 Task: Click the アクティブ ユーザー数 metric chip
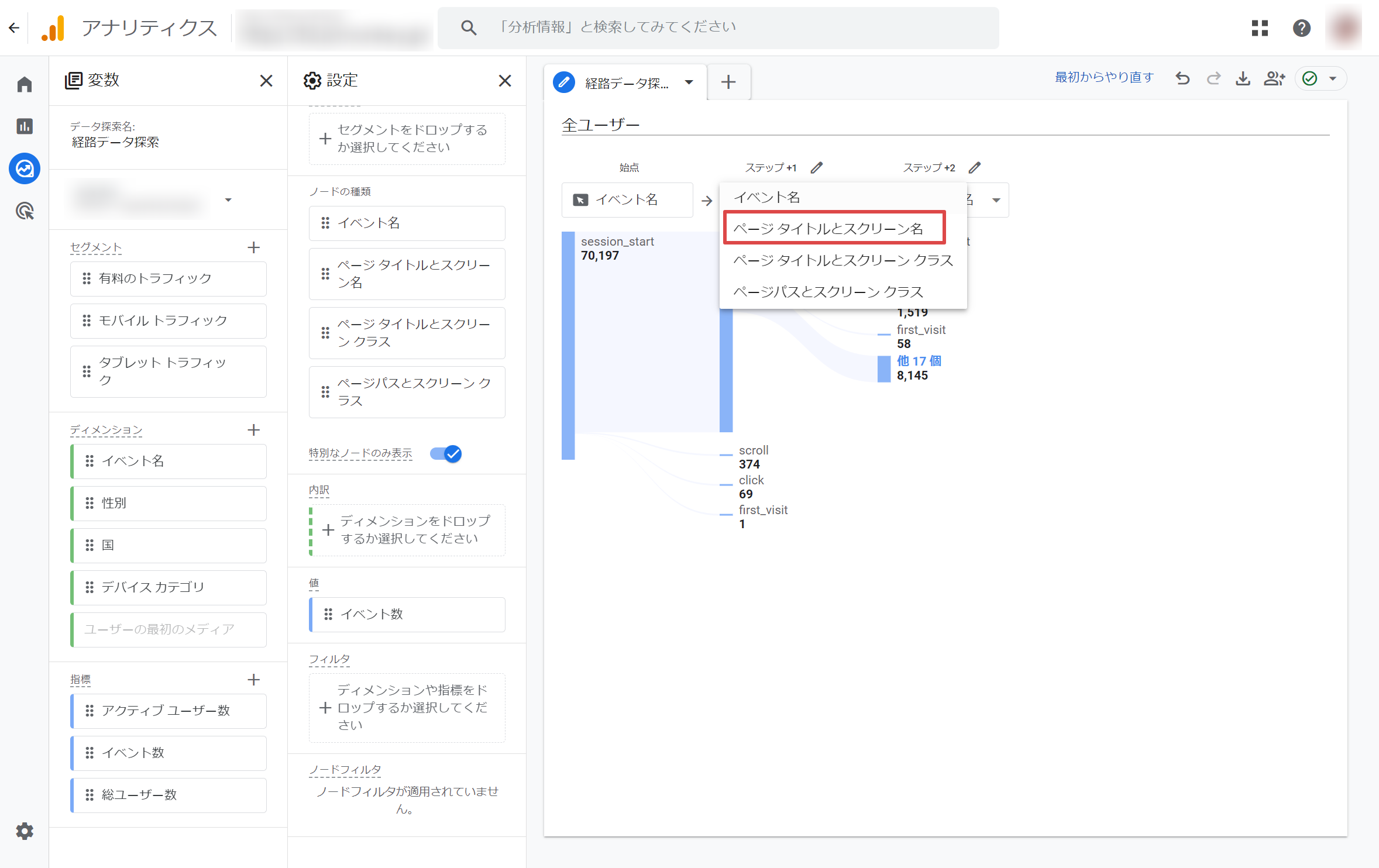tap(168, 711)
